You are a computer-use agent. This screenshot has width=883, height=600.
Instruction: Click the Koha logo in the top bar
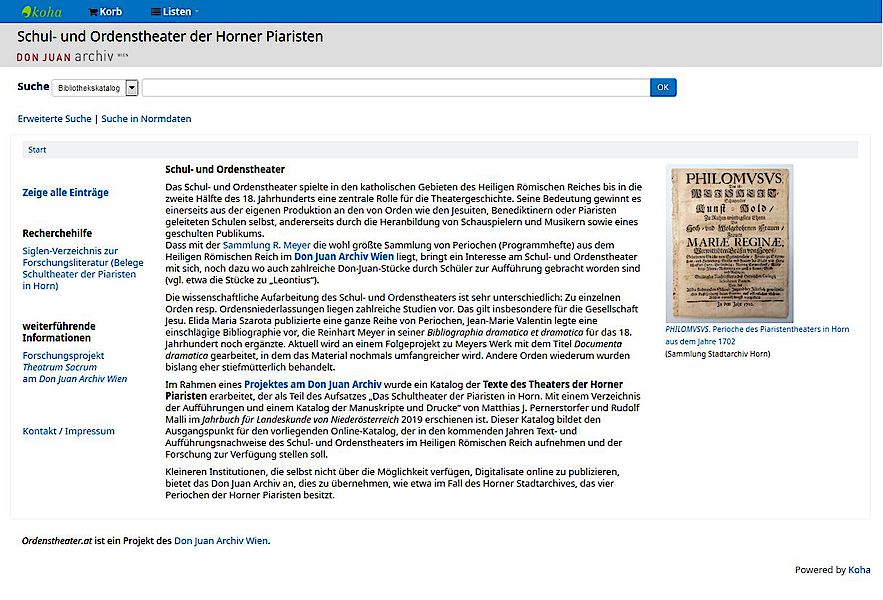pyautogui.click(x=42, y=11)
